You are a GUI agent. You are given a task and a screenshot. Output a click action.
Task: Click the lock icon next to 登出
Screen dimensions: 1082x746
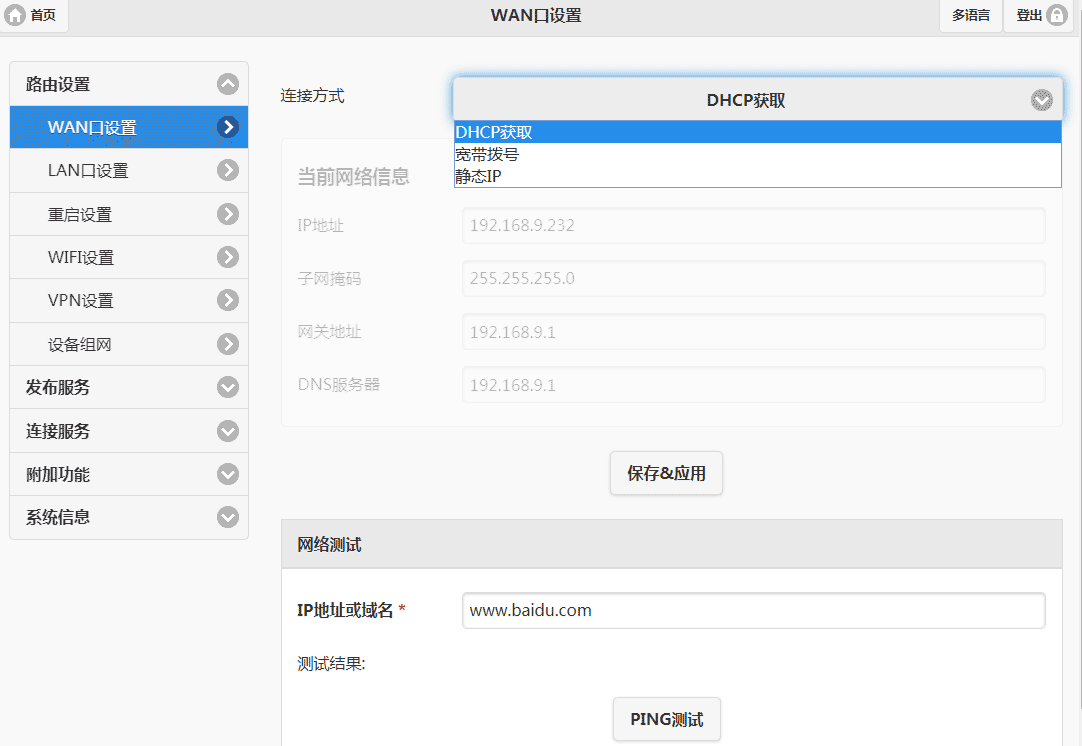tap(1056, 15)
